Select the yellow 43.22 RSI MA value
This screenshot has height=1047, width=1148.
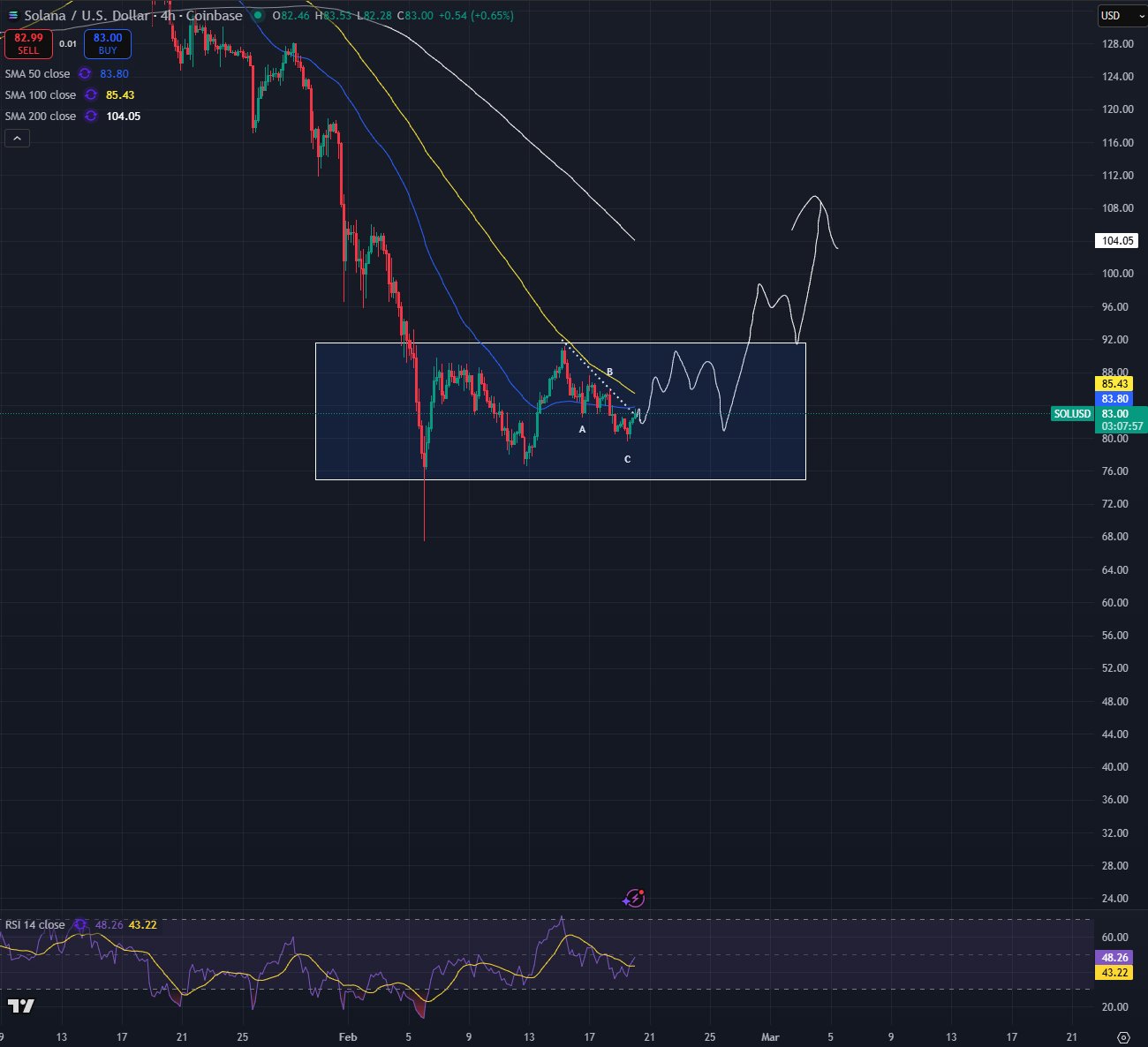click(143, 925)
